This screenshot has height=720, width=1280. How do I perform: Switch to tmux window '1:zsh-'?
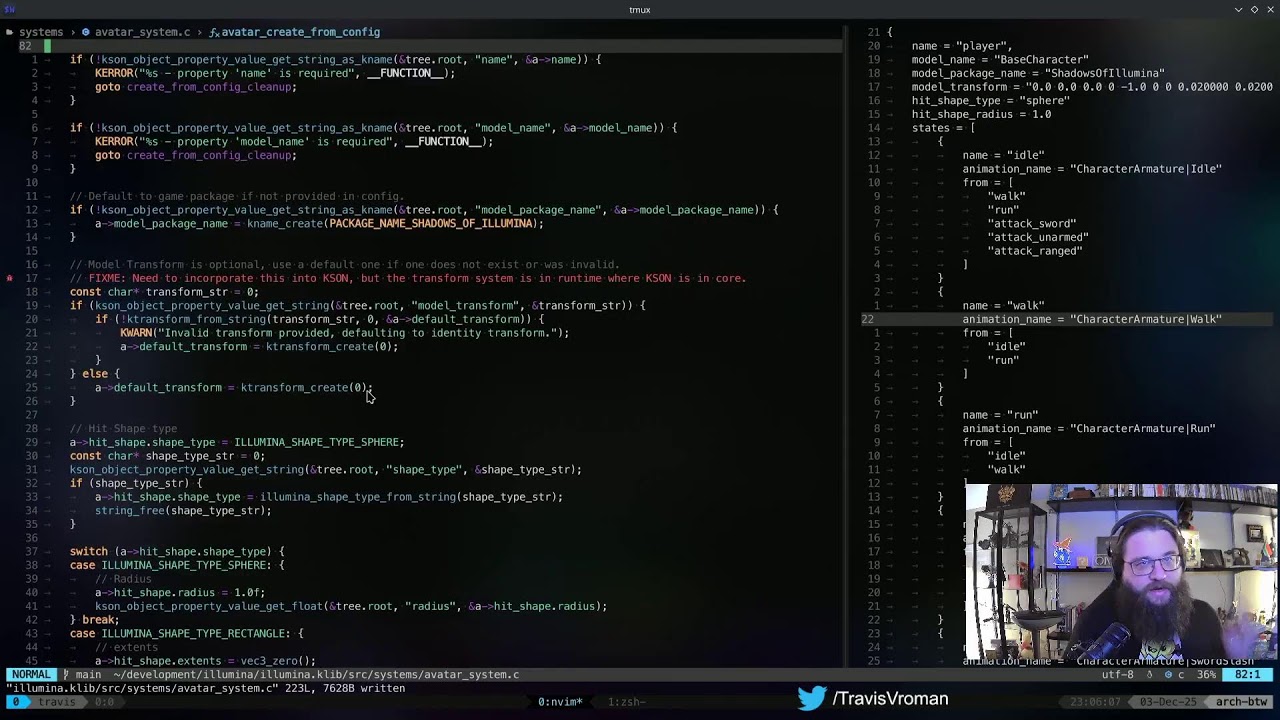[x=627, y=702]
